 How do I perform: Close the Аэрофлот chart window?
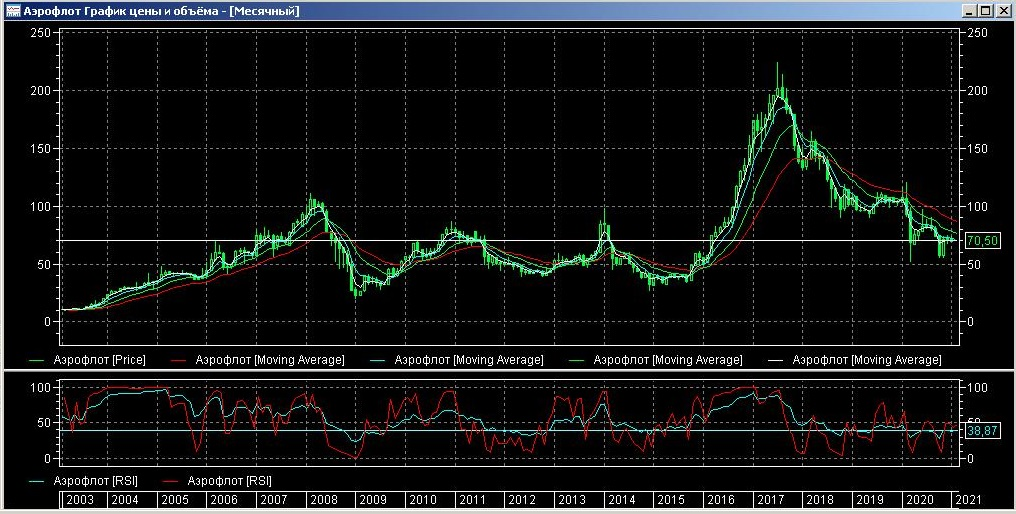(1001, 11)
